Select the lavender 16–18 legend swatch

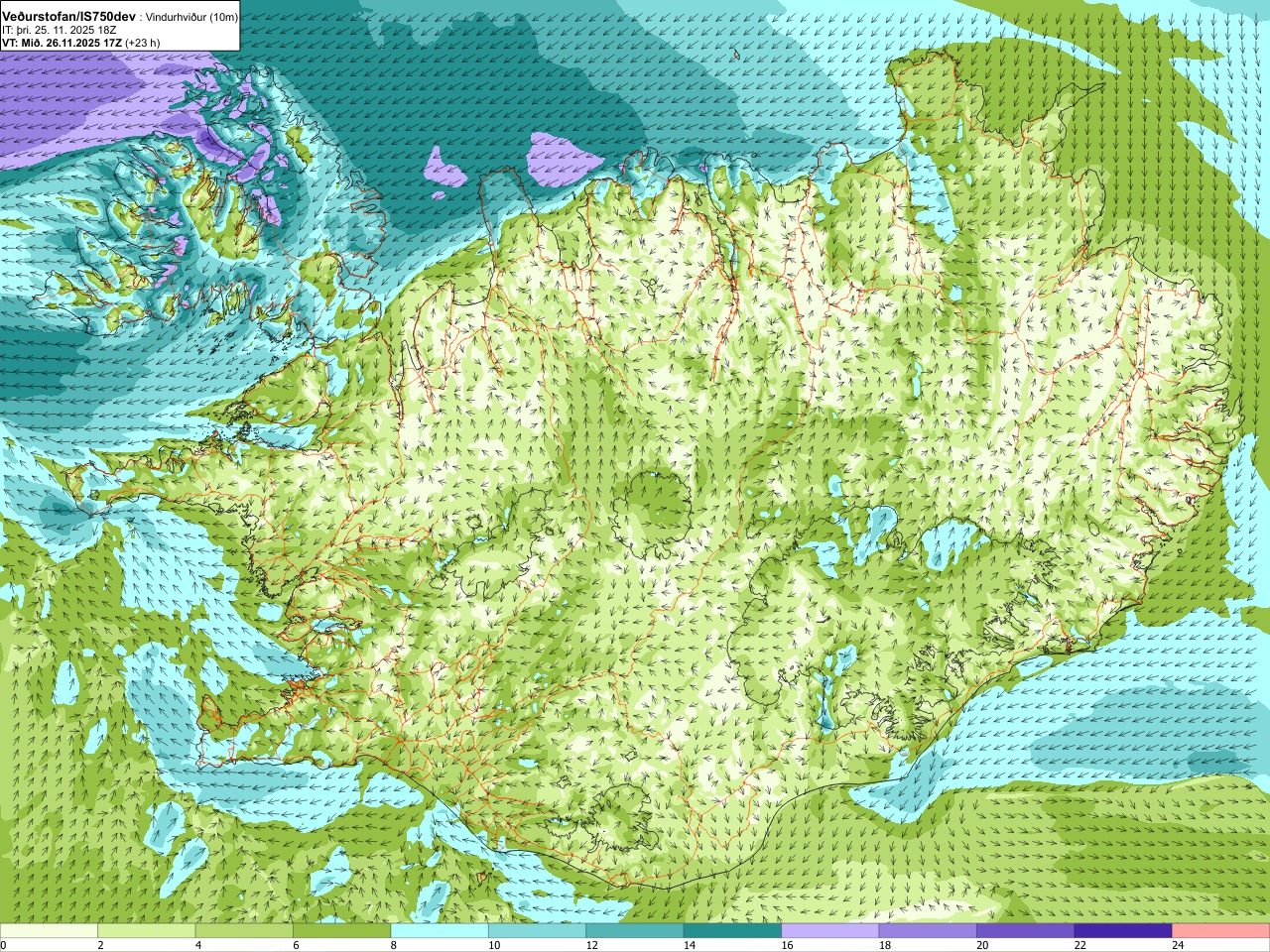point(830,931)
